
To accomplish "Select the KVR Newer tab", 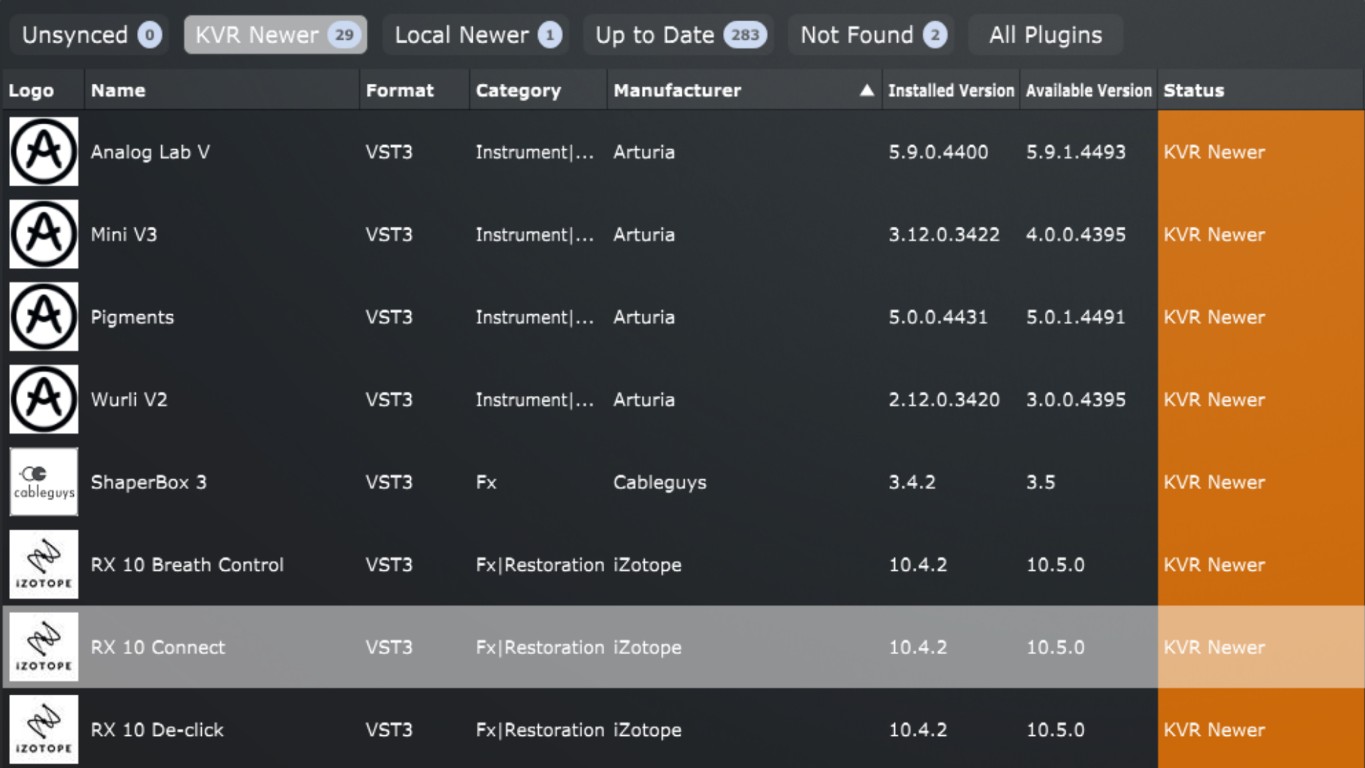I will 275,35.
